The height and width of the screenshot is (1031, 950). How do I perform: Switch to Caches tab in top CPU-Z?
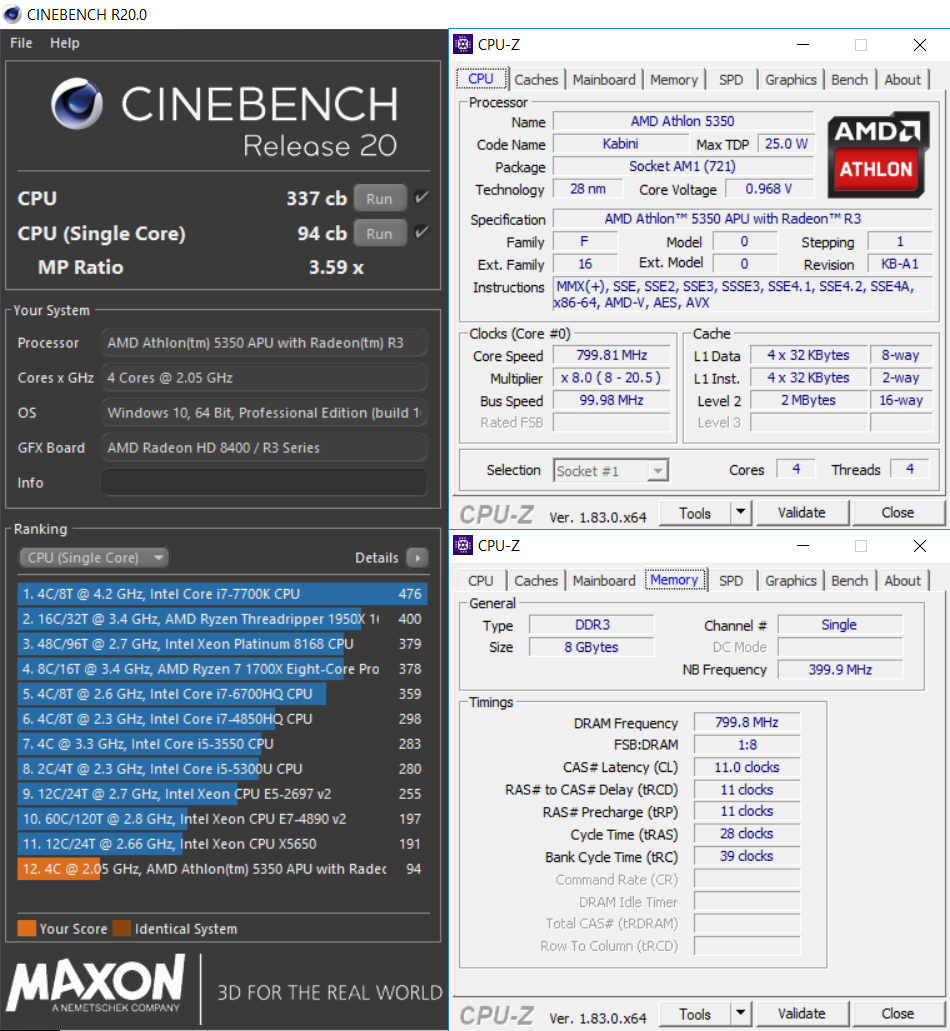(x=536, y=80)
